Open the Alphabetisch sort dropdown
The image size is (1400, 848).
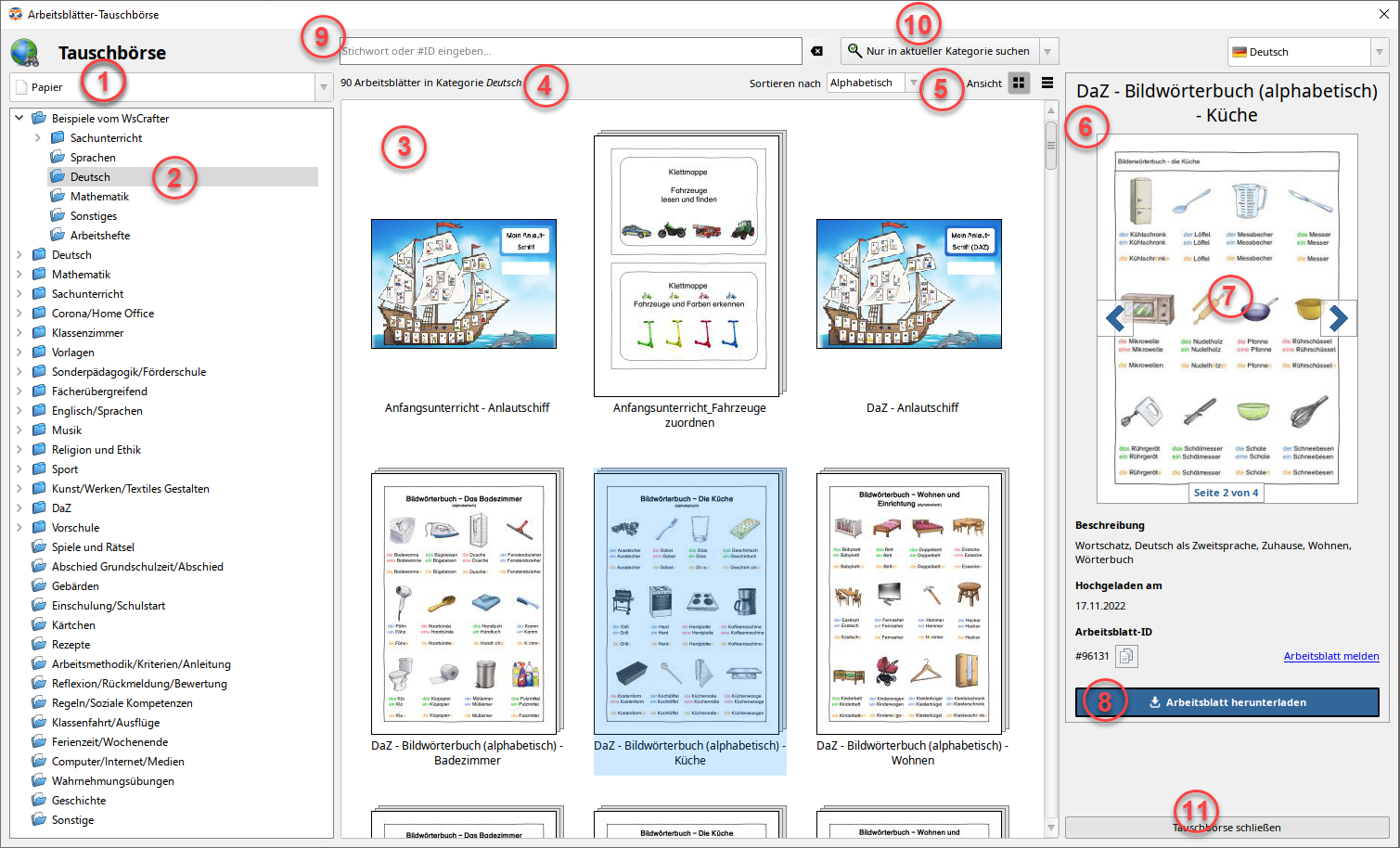pos(913,82)
